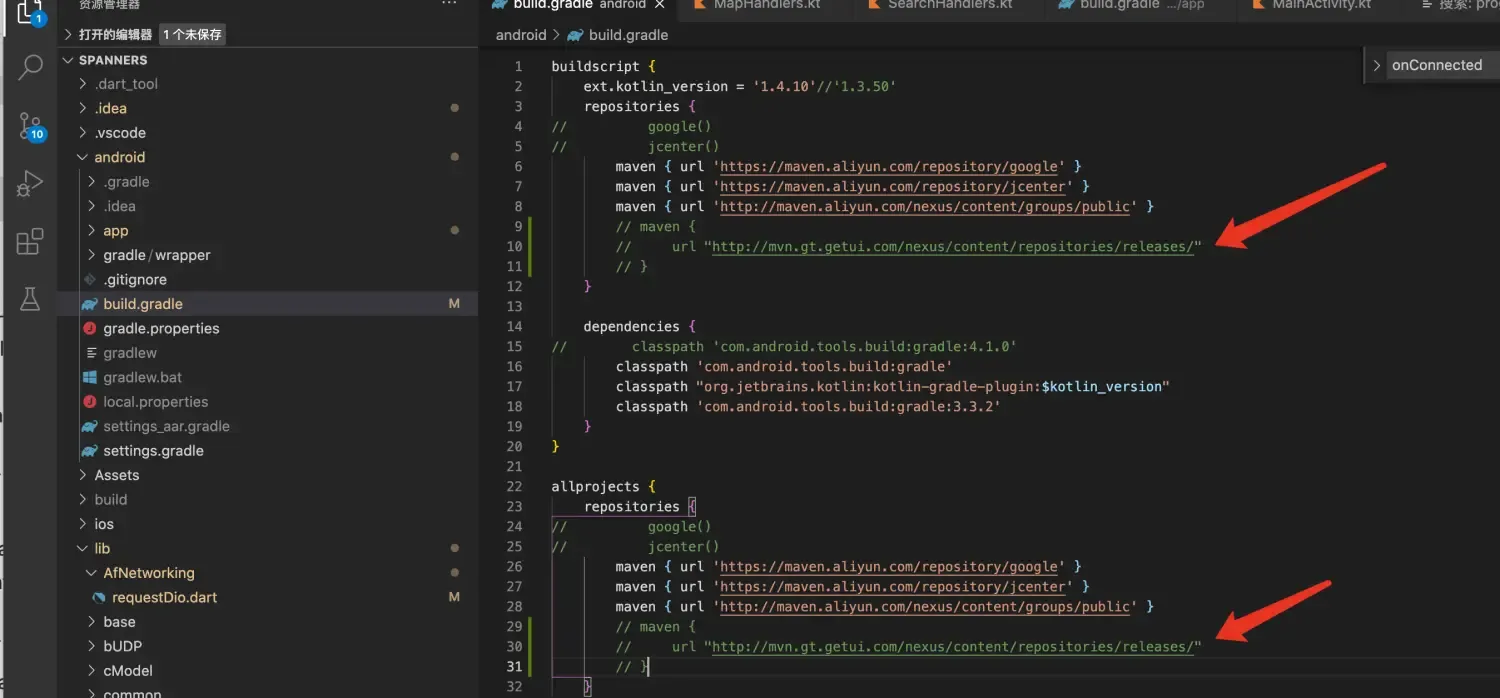Open requestDio.dart in the lib folder

pyautogui.click(x=164, y=597)
